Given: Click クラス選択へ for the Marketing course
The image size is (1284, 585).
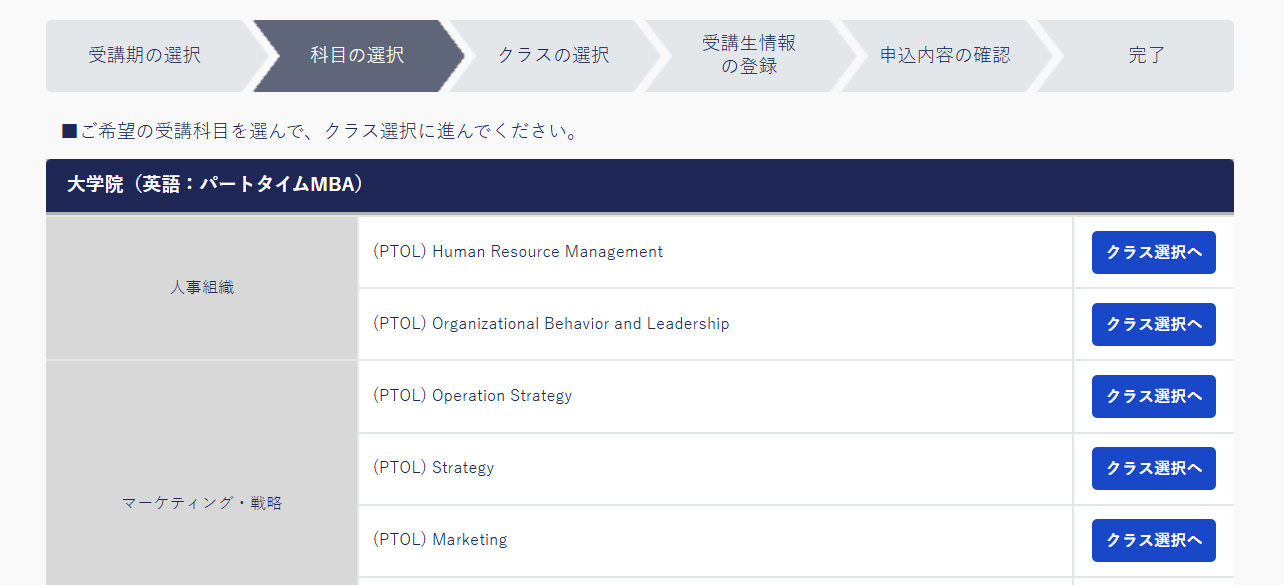Looking at the screenshot, I should tap(1154, 540).
